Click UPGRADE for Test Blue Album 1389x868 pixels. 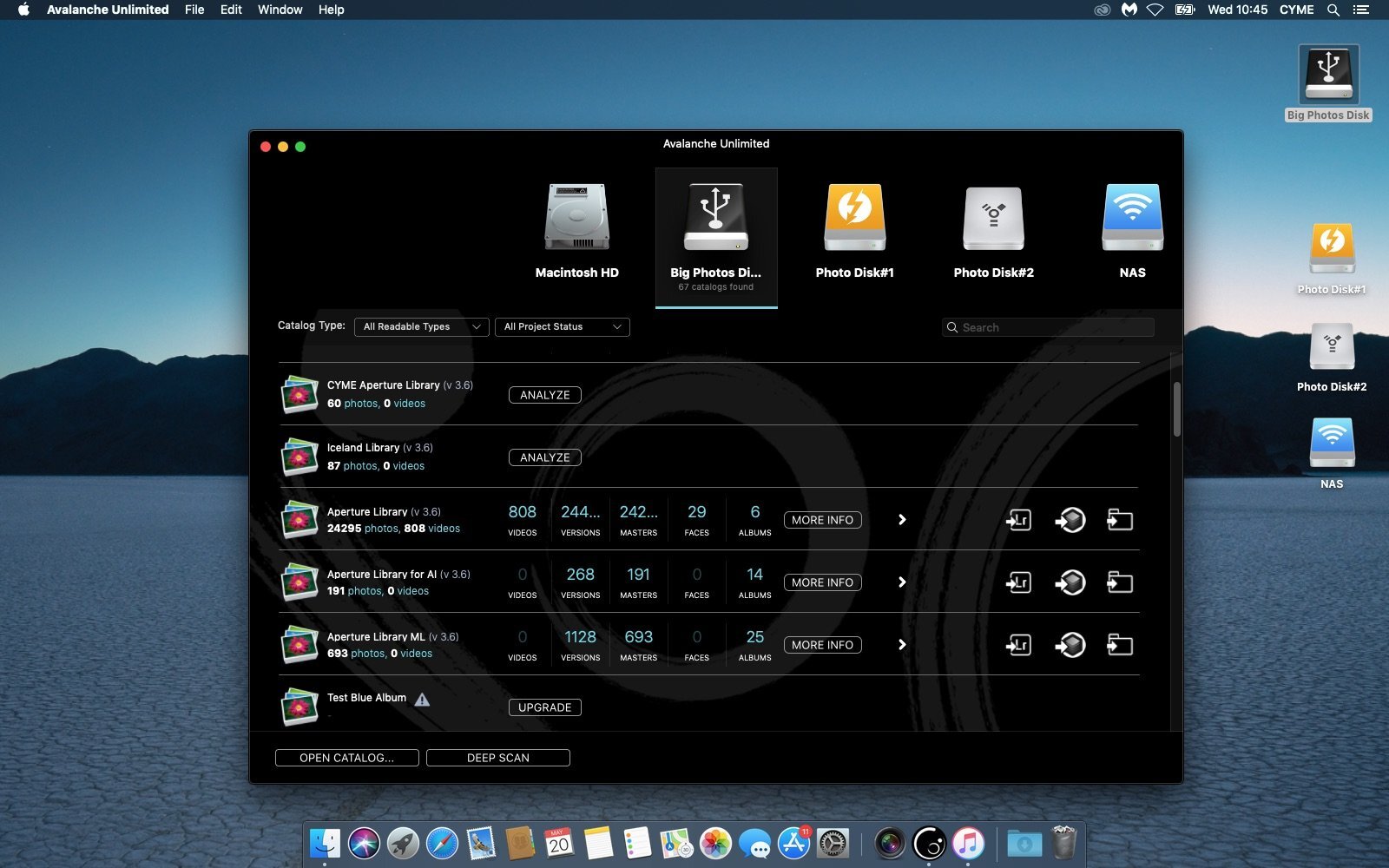point(545,707)
